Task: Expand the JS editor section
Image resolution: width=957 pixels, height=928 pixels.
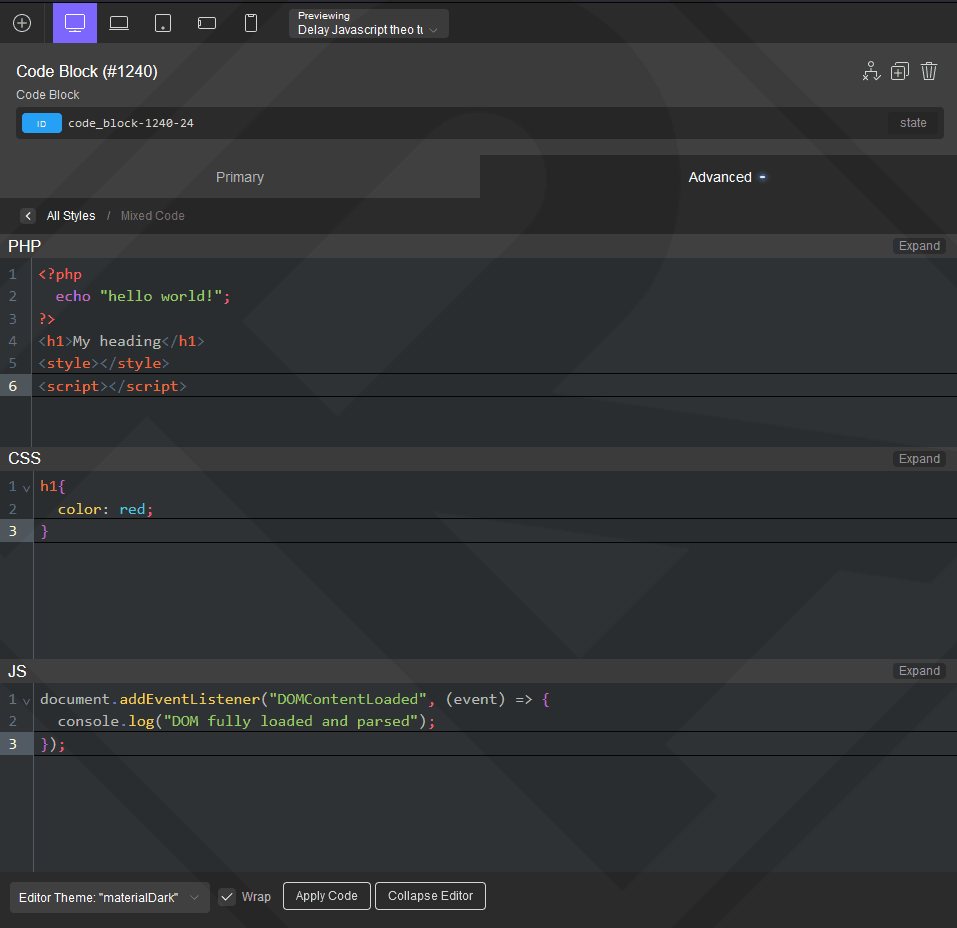Action: tap(919, 671)
